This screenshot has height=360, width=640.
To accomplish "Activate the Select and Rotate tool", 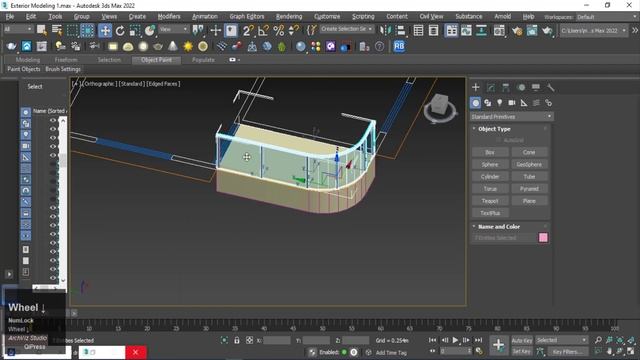I will click(120, 30).
